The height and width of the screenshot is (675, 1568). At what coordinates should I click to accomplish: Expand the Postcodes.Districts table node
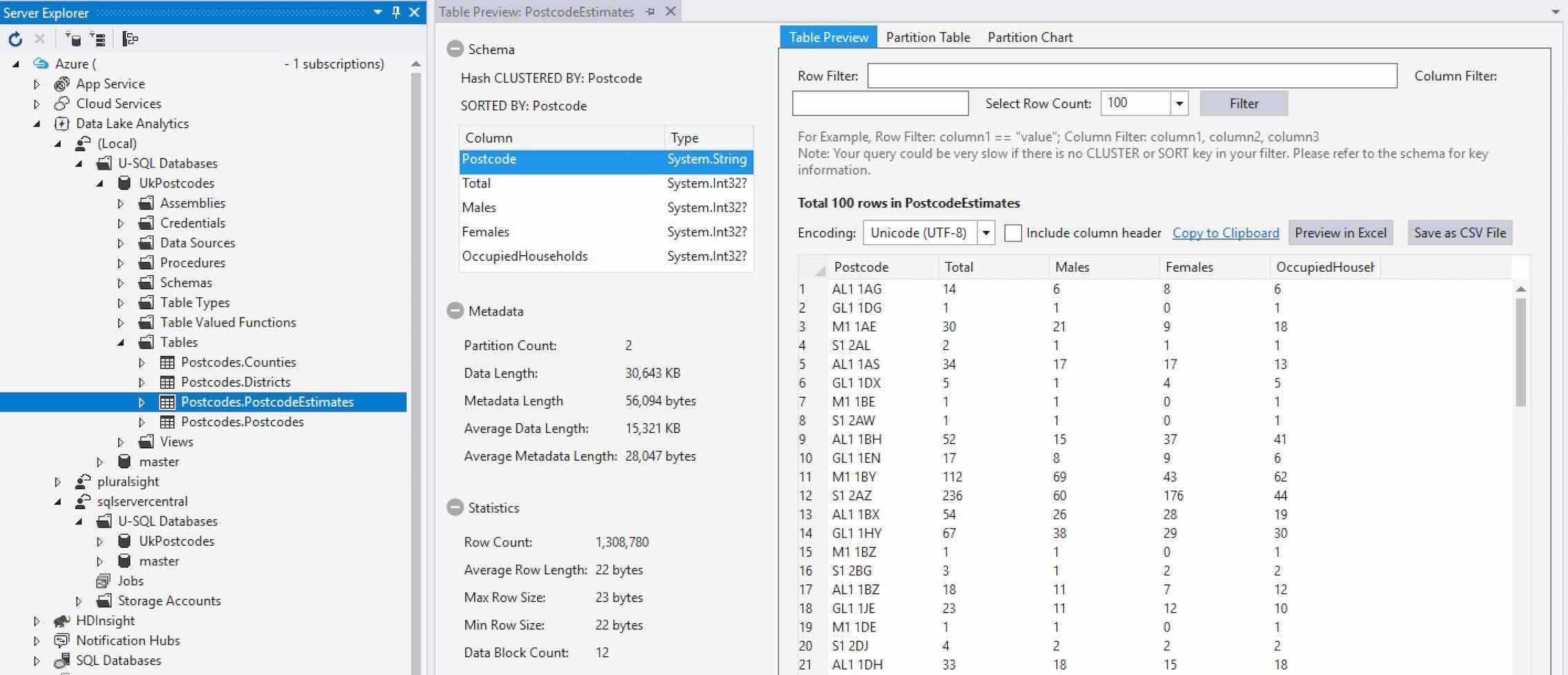tap(141, 382)
